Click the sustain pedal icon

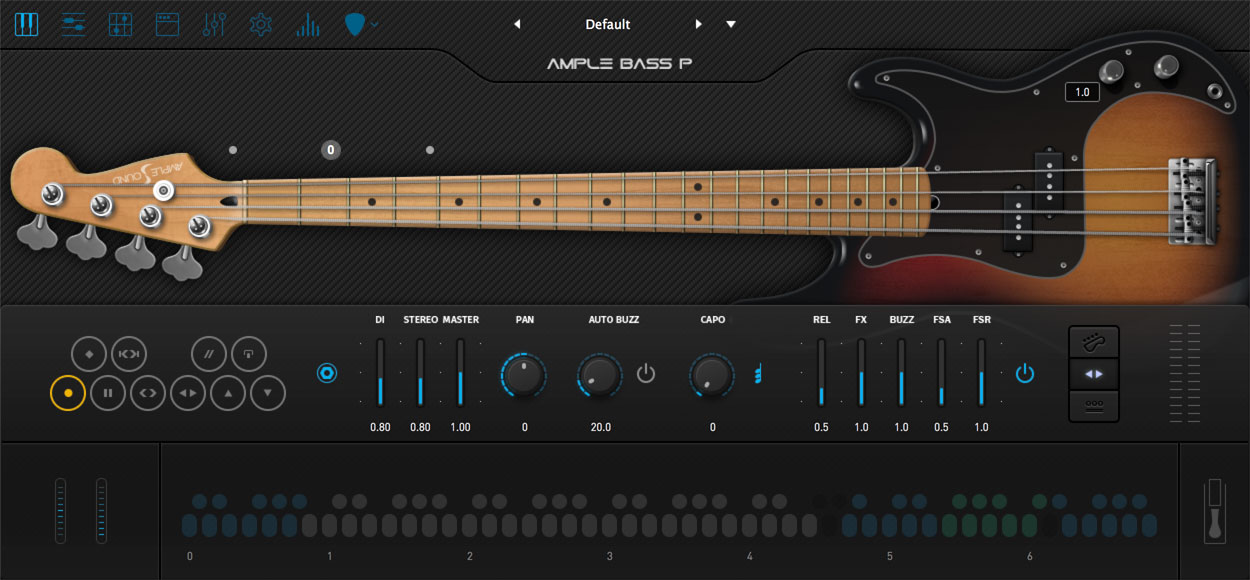1215,511
